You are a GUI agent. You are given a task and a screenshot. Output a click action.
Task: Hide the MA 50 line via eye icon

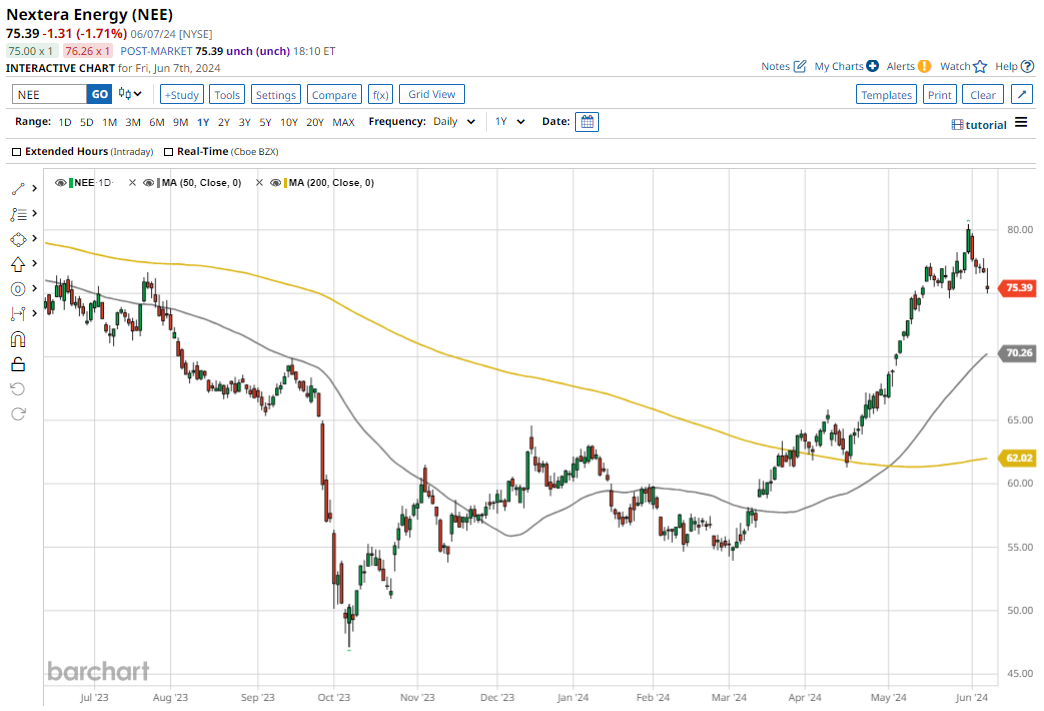point(149,183)
